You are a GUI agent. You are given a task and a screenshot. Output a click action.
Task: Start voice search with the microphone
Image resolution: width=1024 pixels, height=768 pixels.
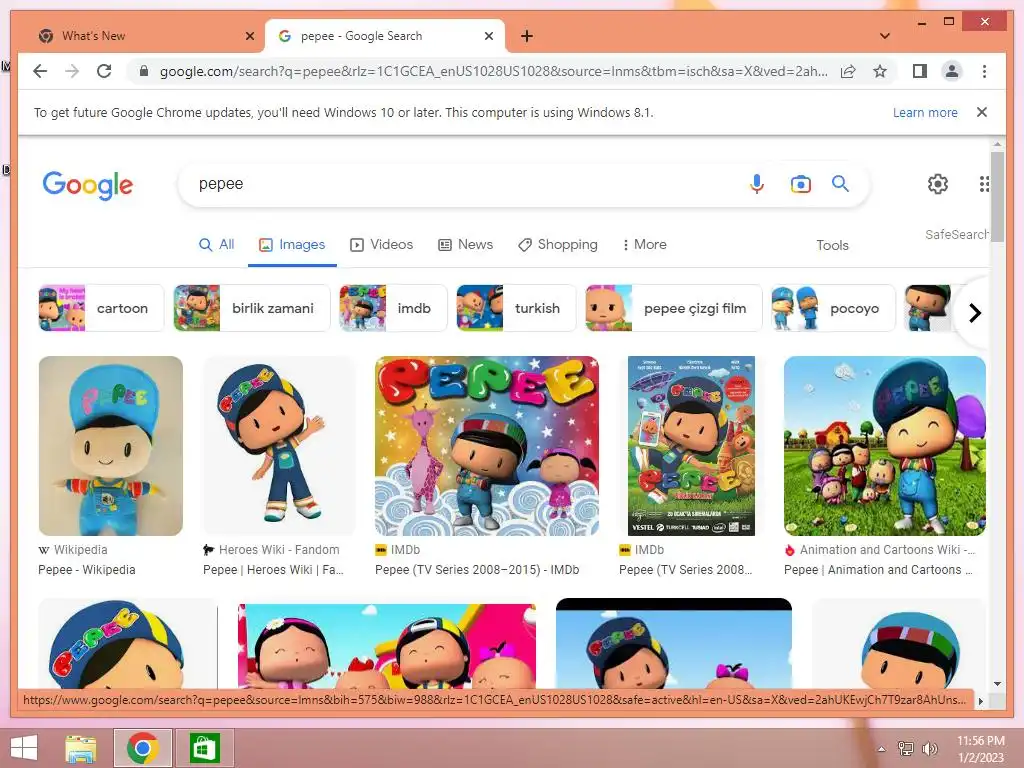pyautogui.click(x=756, y=184)
